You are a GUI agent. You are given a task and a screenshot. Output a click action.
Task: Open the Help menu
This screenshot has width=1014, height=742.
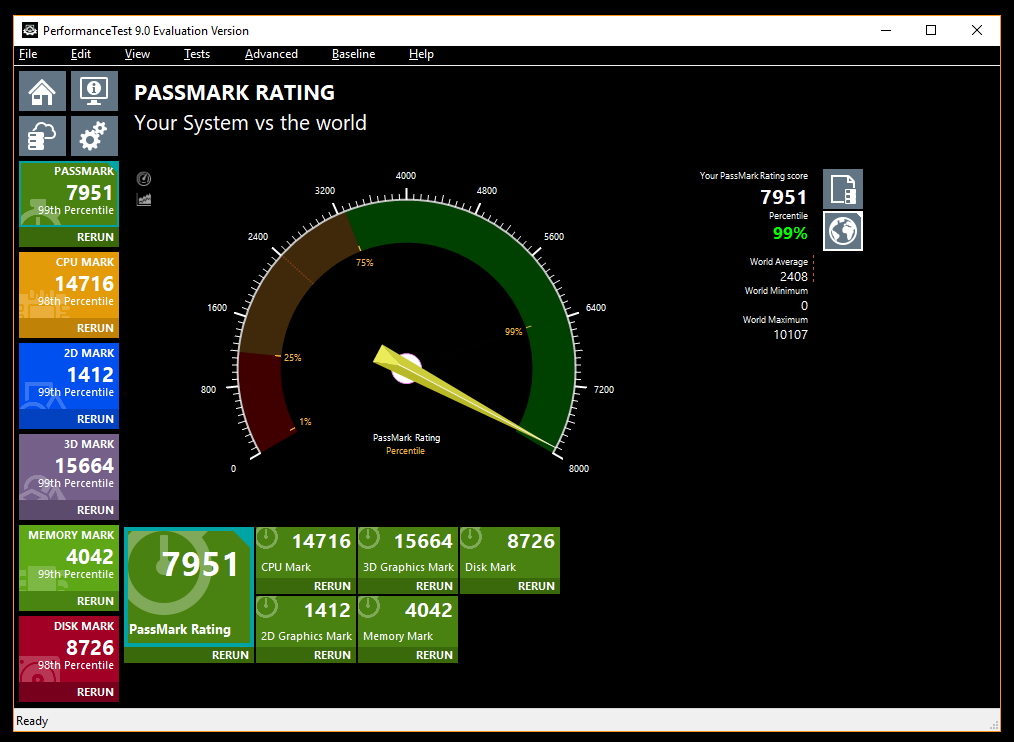[421, 54]
